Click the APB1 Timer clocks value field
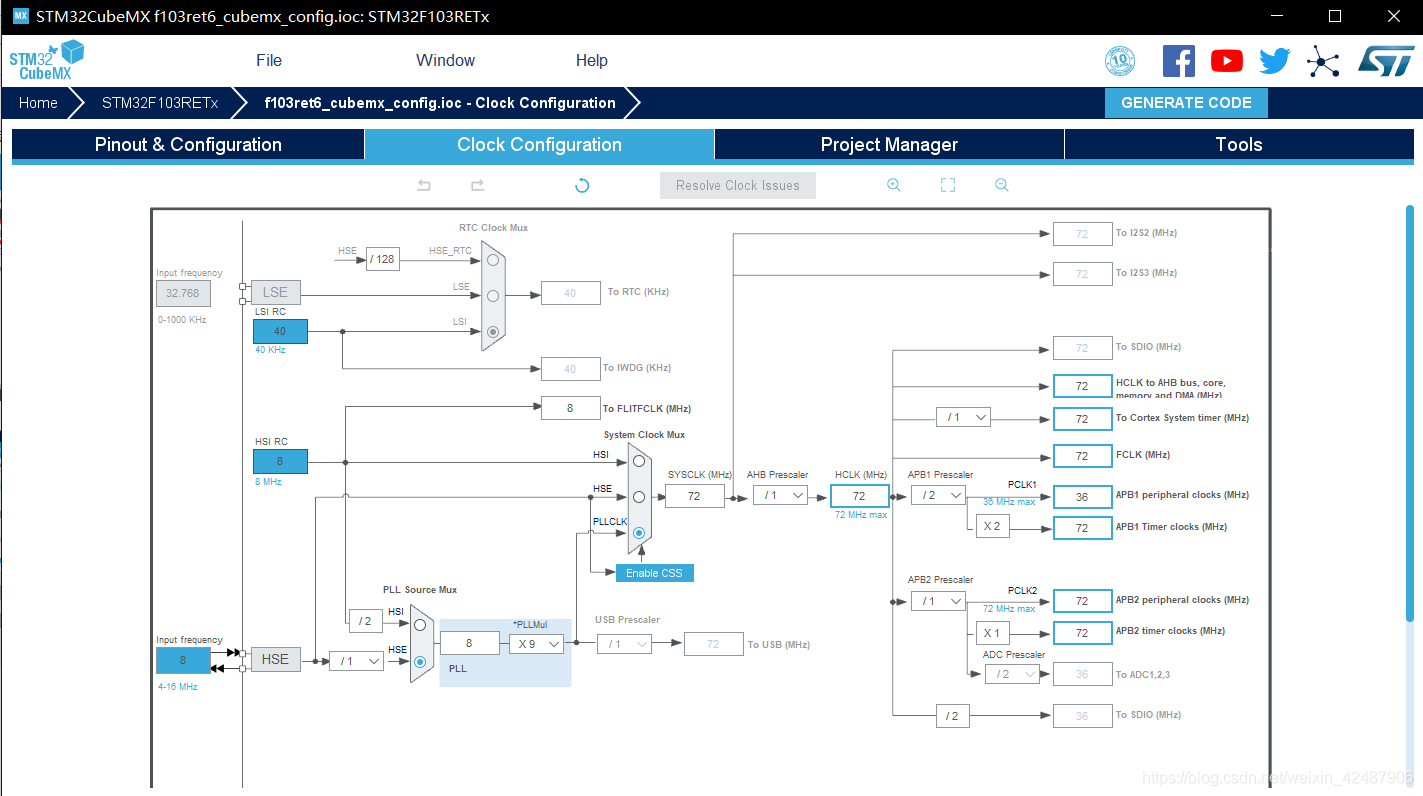Image resolution: width=1423 pixels, height=796 pixels. coord(1082,527)
